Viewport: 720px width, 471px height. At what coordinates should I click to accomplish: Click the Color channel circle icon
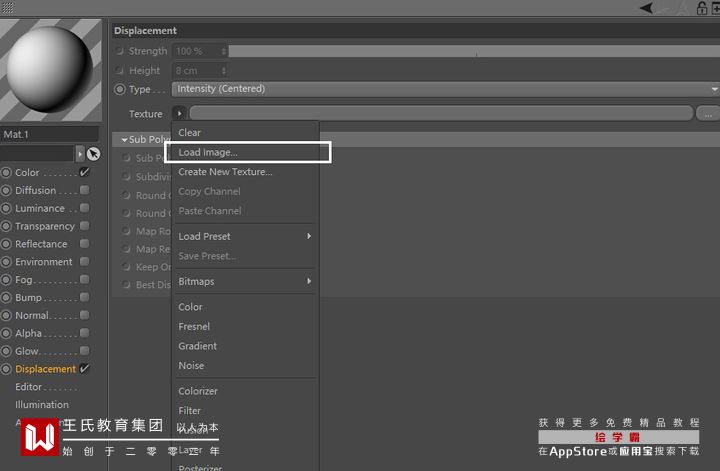click(6, 173)
